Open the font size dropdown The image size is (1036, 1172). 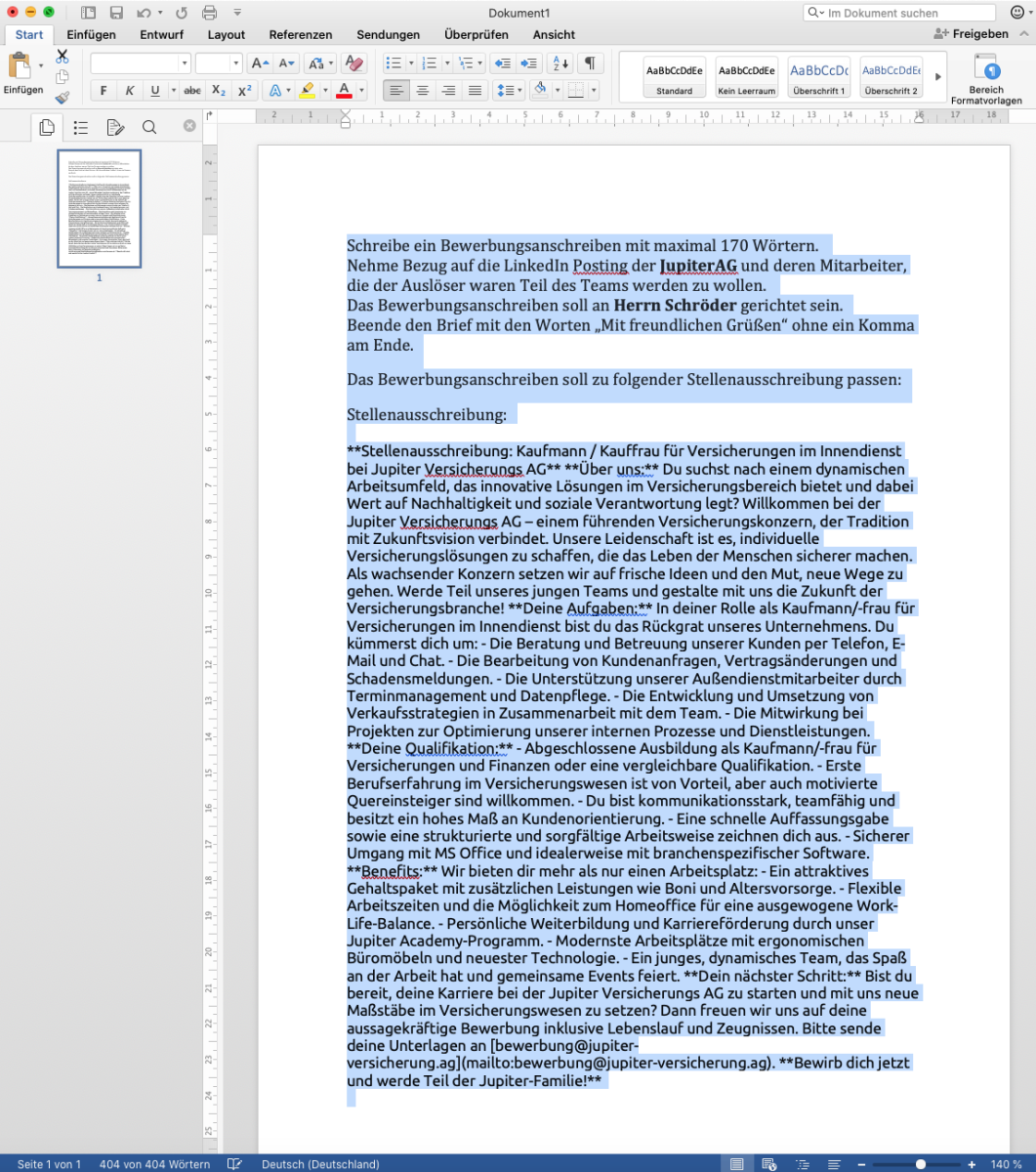pos(235,63)
